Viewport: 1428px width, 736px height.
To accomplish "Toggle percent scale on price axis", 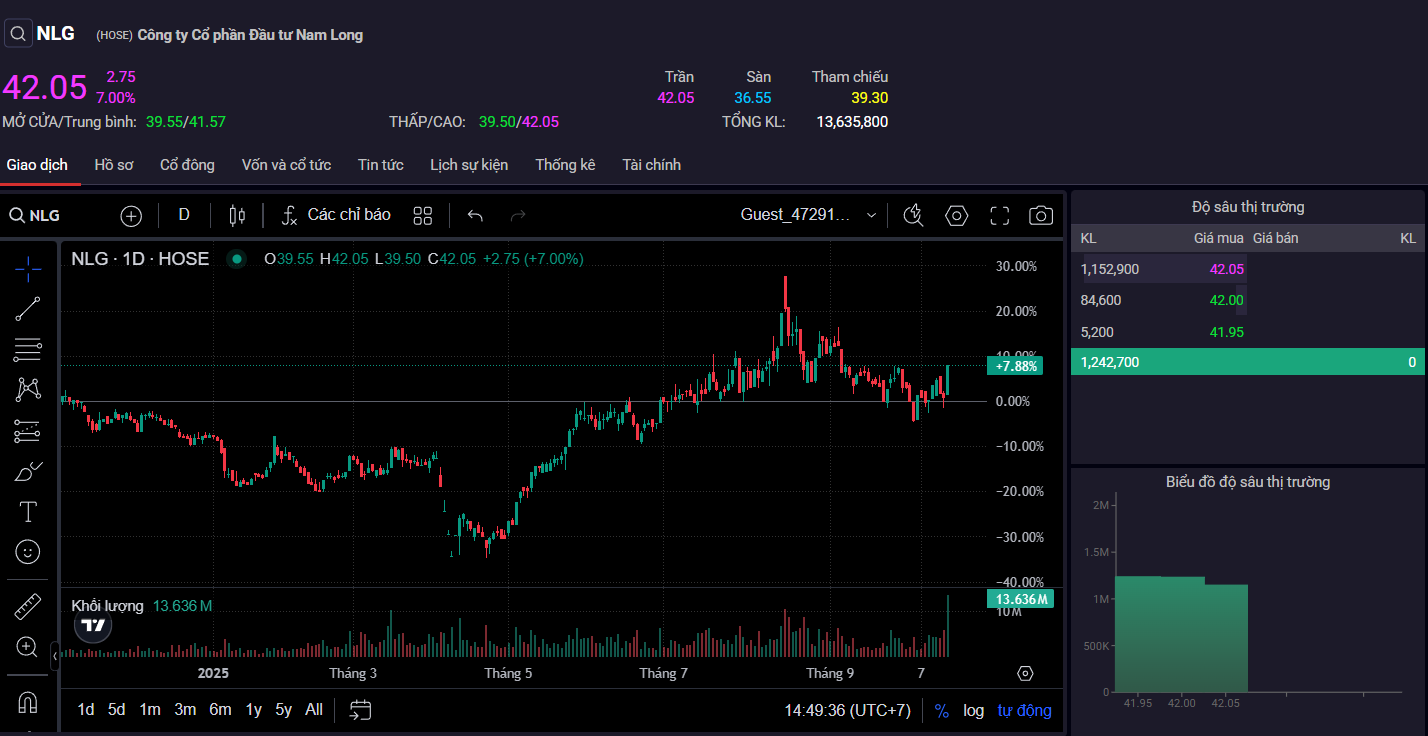I will (941, 710).
